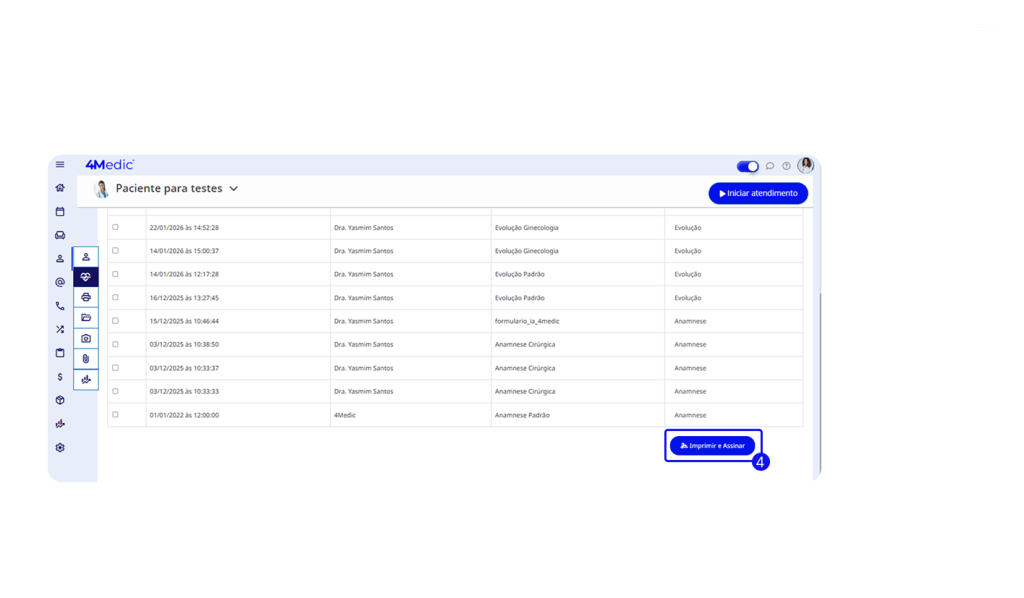Select the camera icon in patient submenu

[x=86, y=339]
